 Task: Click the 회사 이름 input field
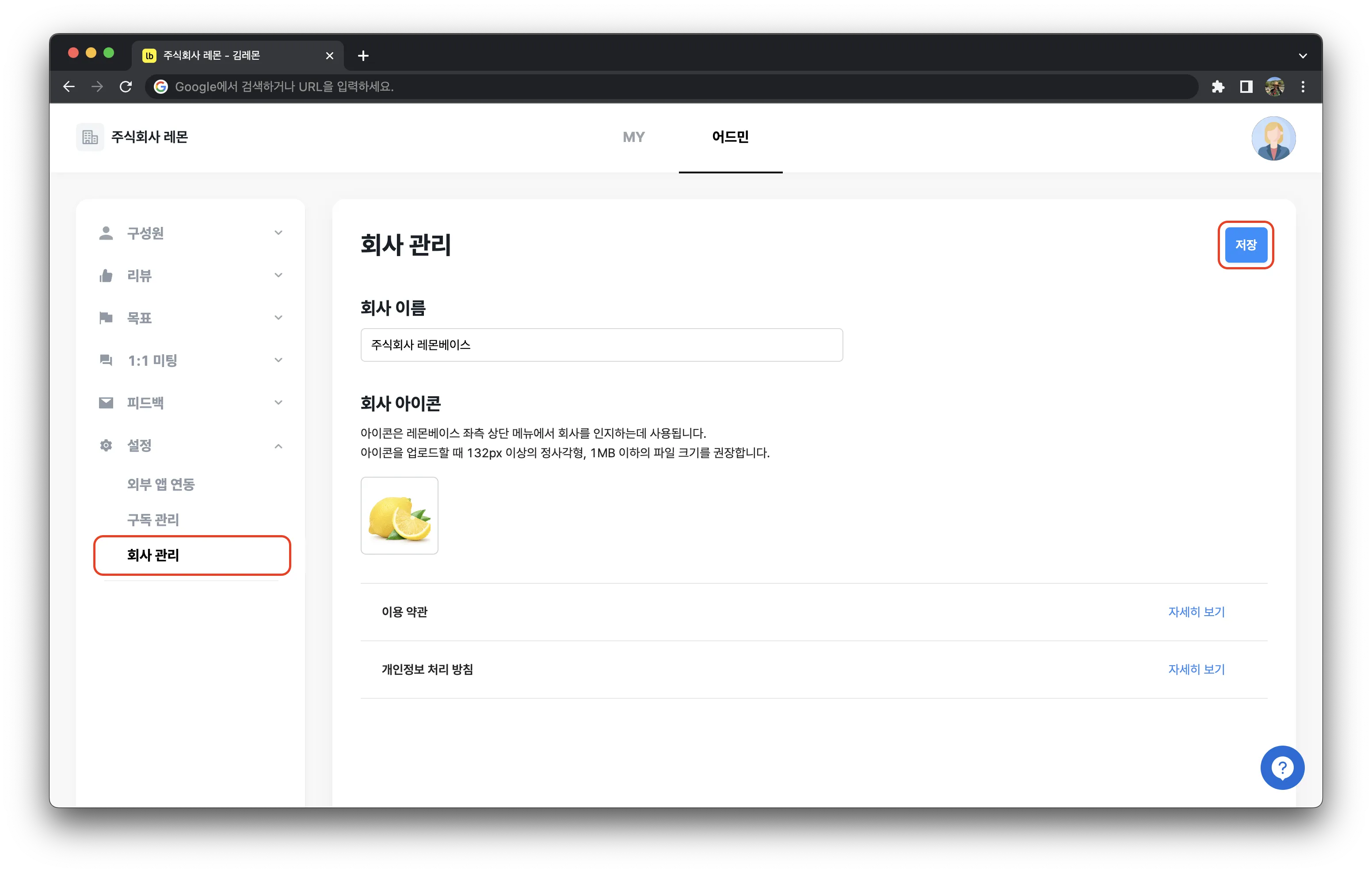[602, 345]
